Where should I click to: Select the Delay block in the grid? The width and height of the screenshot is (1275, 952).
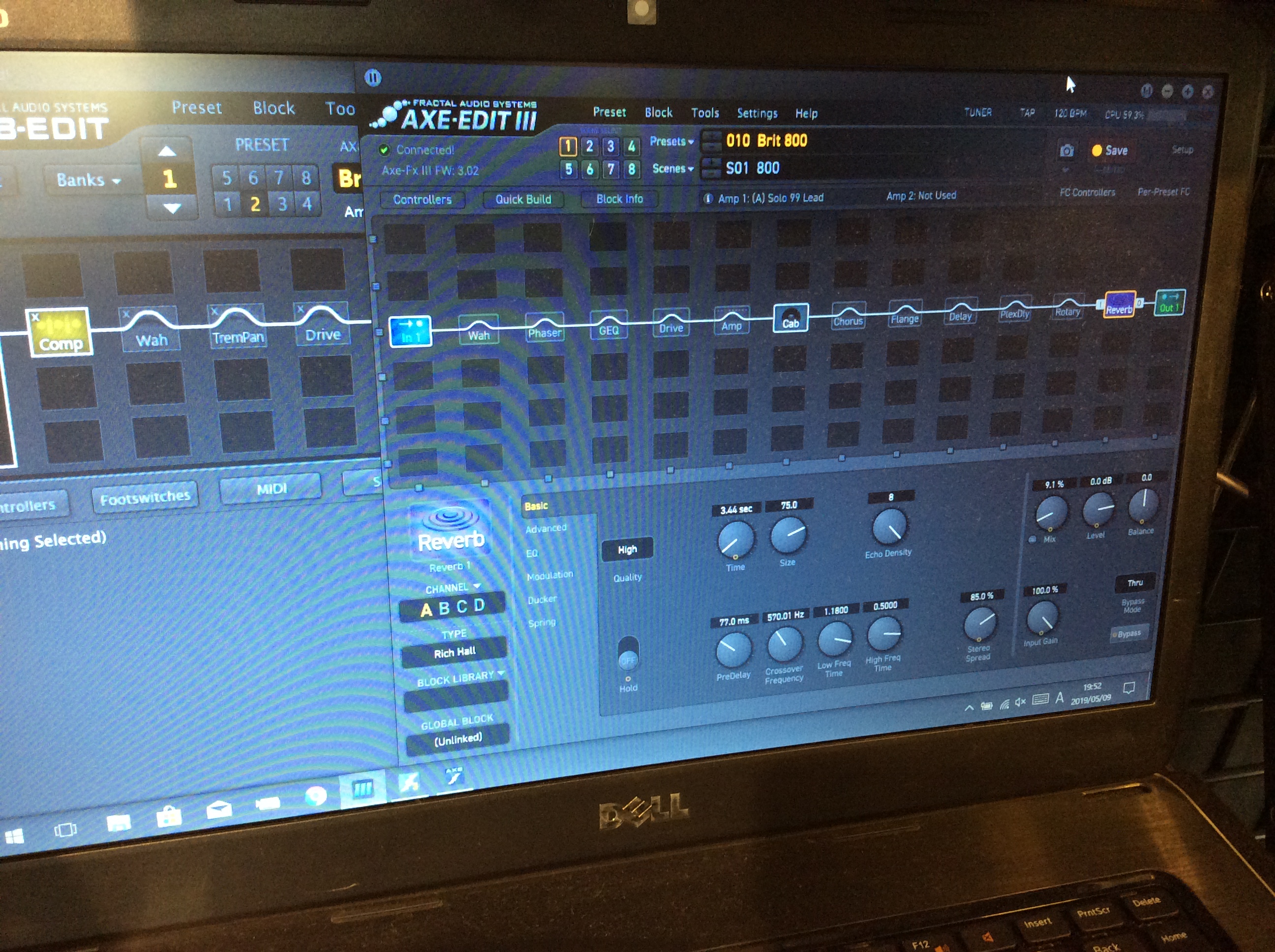tap(960, 312)
